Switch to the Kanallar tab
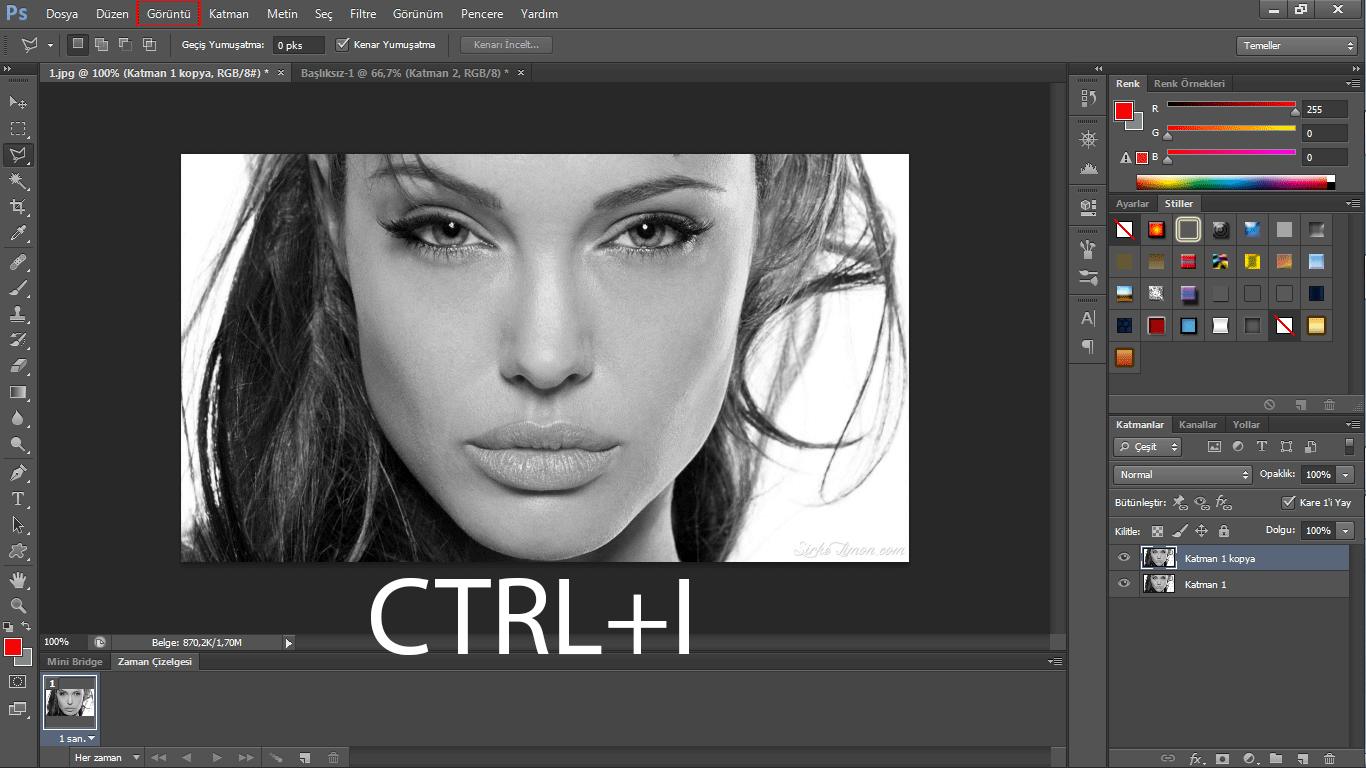This screenshot has height=768, width=1366. [1197, 424]
